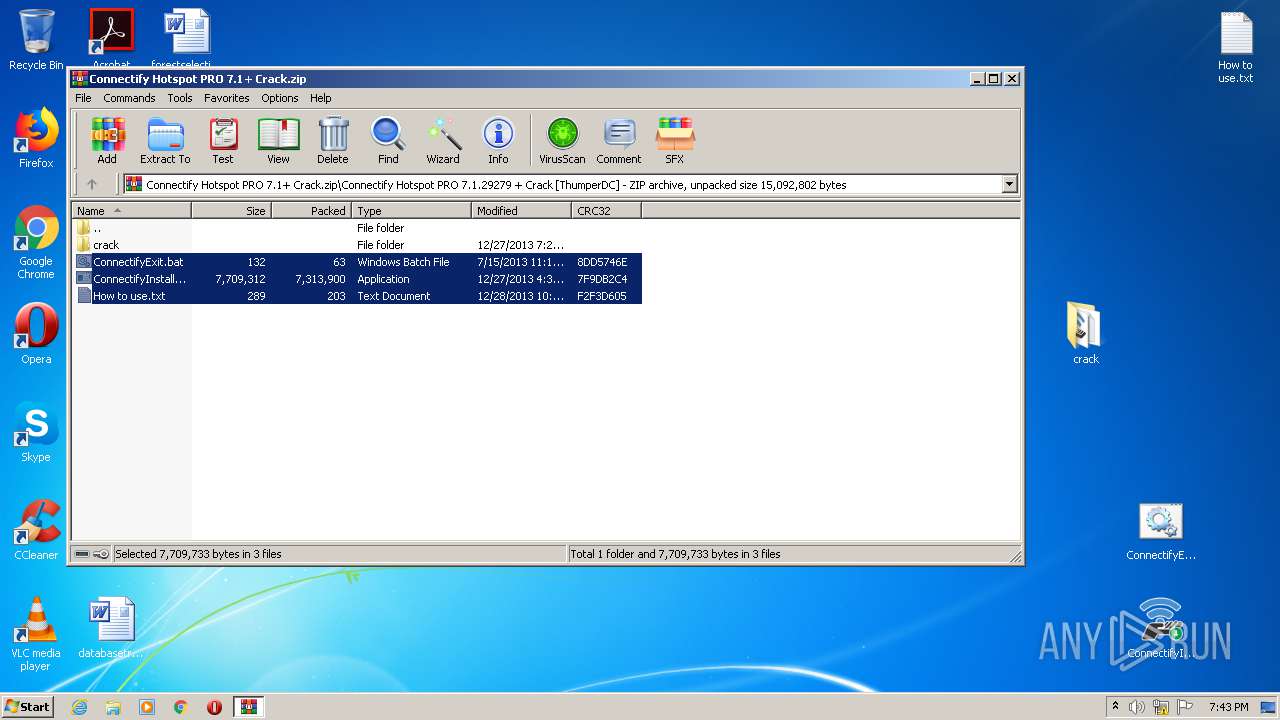The height and width of the screenshot is (720, 1280).
Task: Sort by the Packed column header
Action: [311, 211]
